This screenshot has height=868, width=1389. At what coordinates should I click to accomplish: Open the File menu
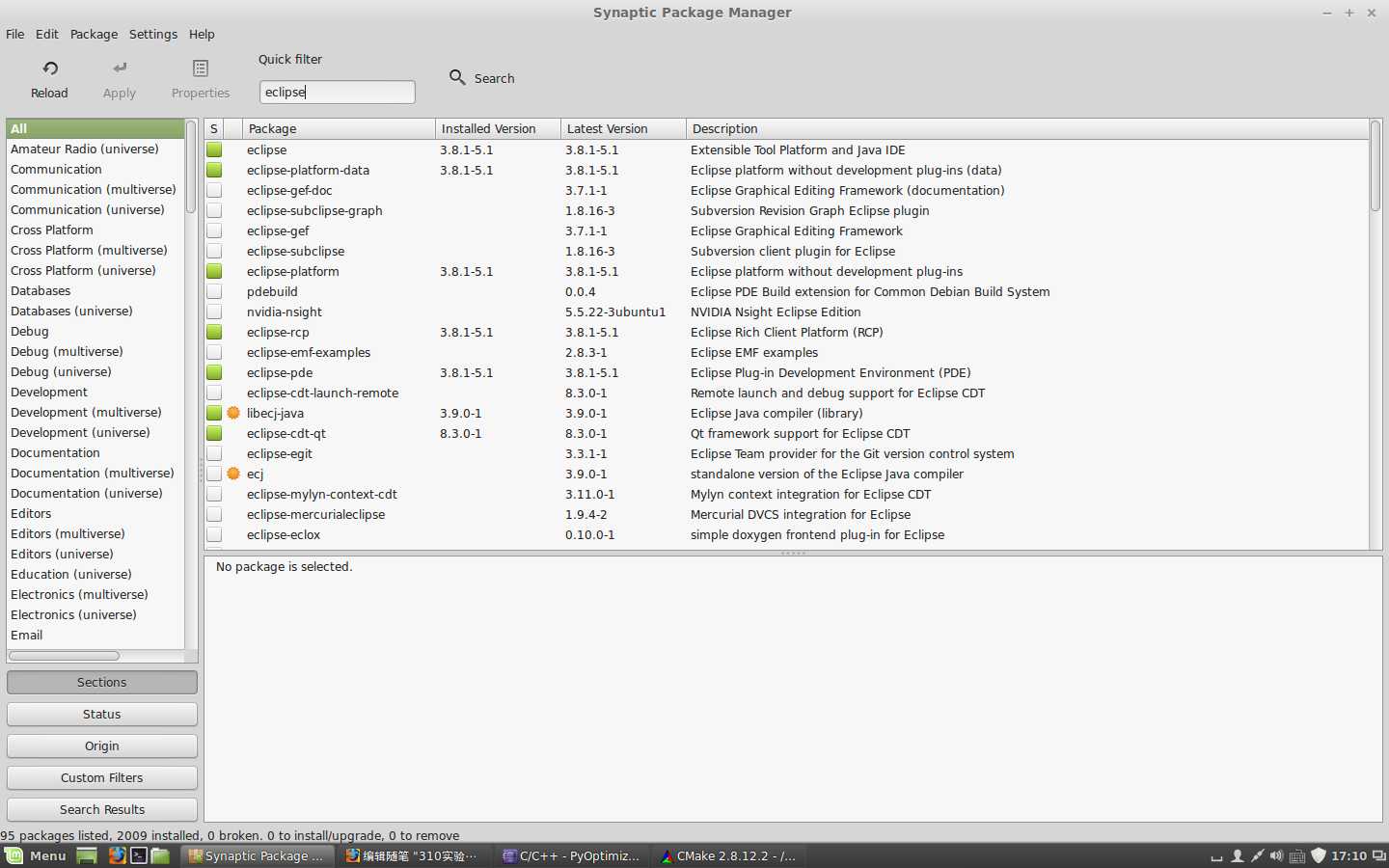[15, 34]
